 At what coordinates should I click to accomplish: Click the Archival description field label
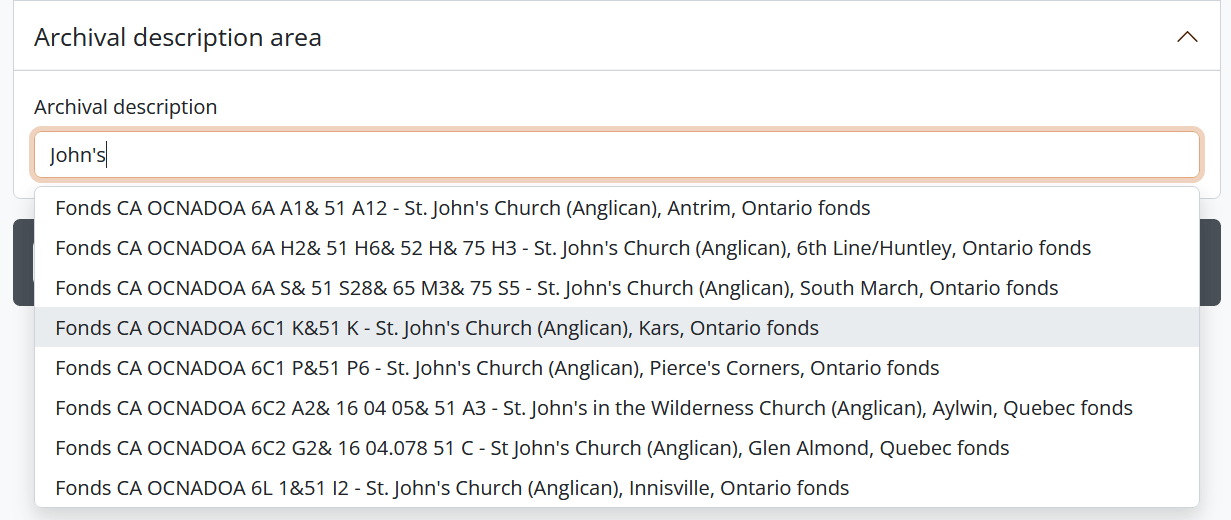click(x=125, y=106)
